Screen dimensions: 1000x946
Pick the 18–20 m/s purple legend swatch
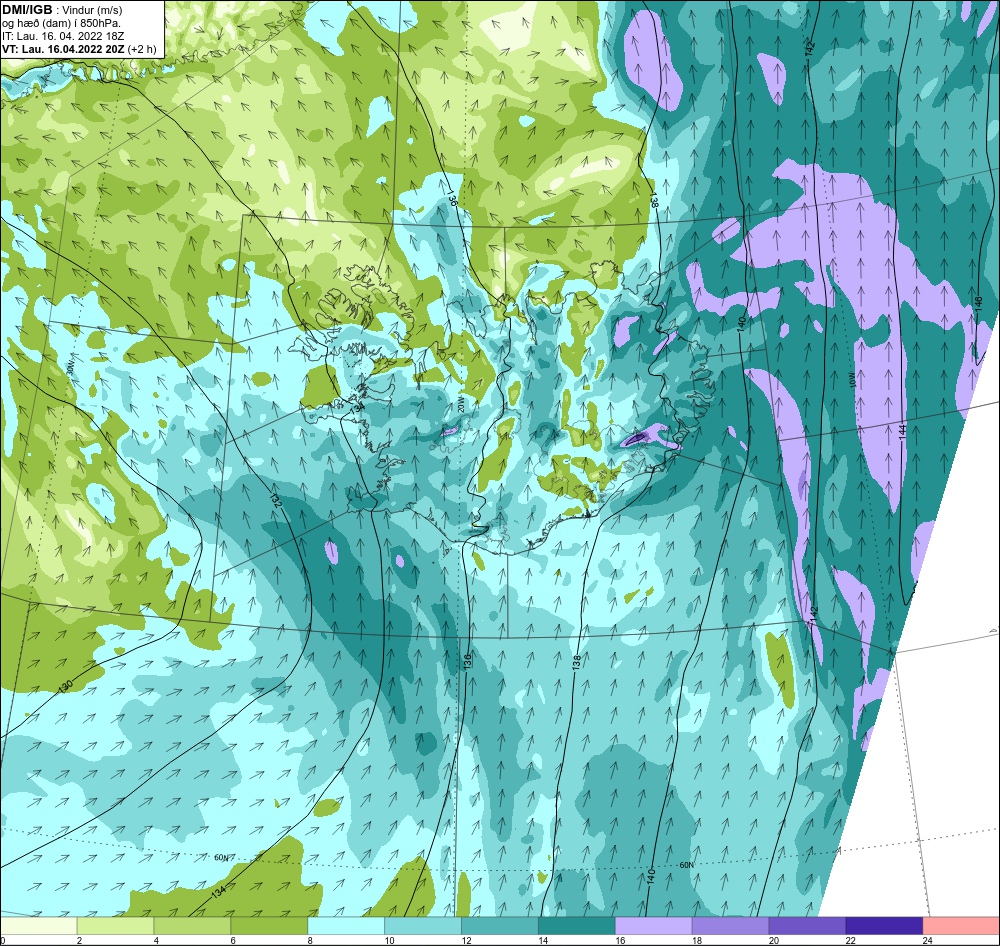coord(730,925)
